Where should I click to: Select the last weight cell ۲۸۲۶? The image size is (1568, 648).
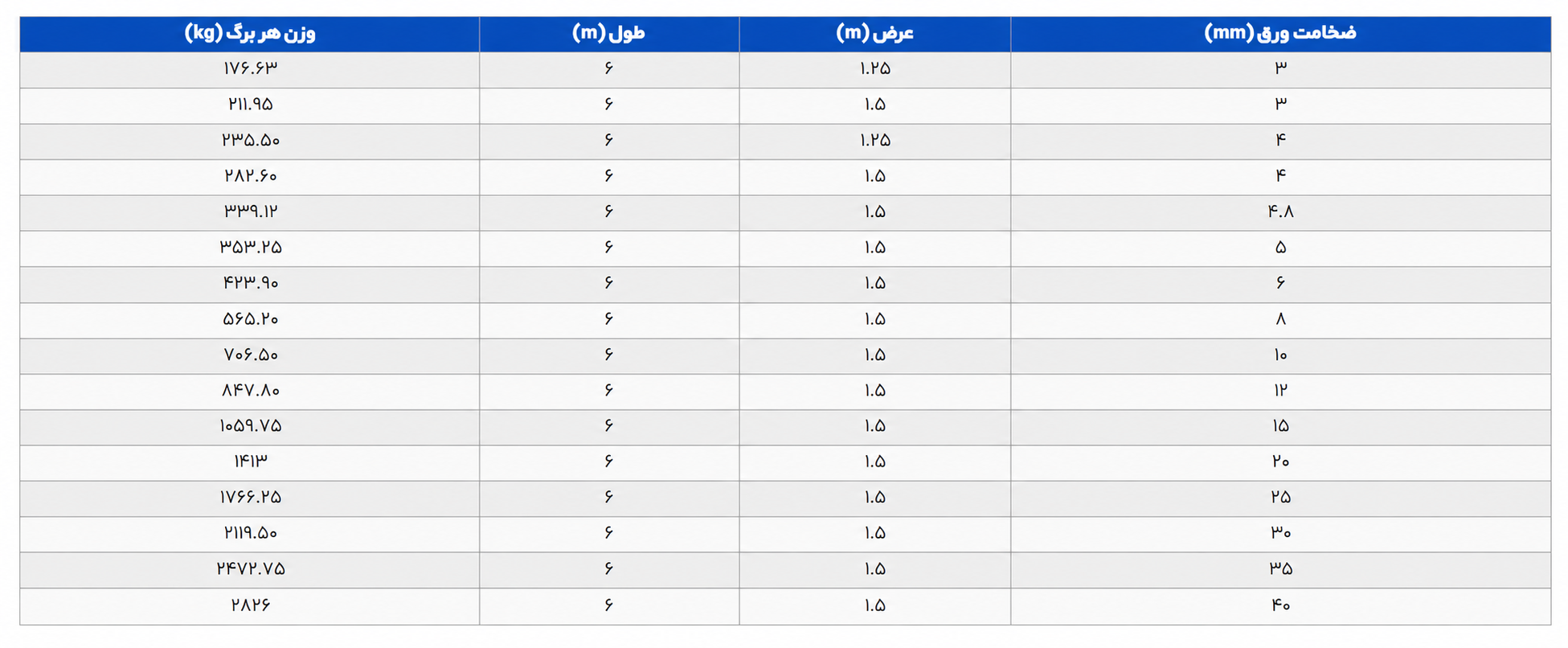[x=250, y=606]
